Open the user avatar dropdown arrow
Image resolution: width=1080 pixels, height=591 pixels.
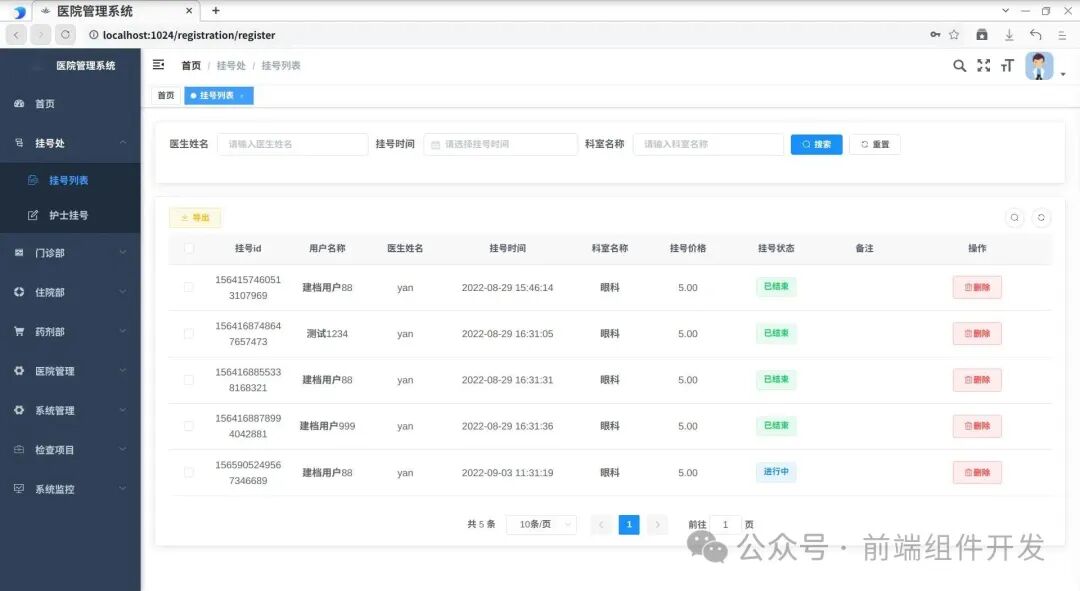coord(1063,74)
